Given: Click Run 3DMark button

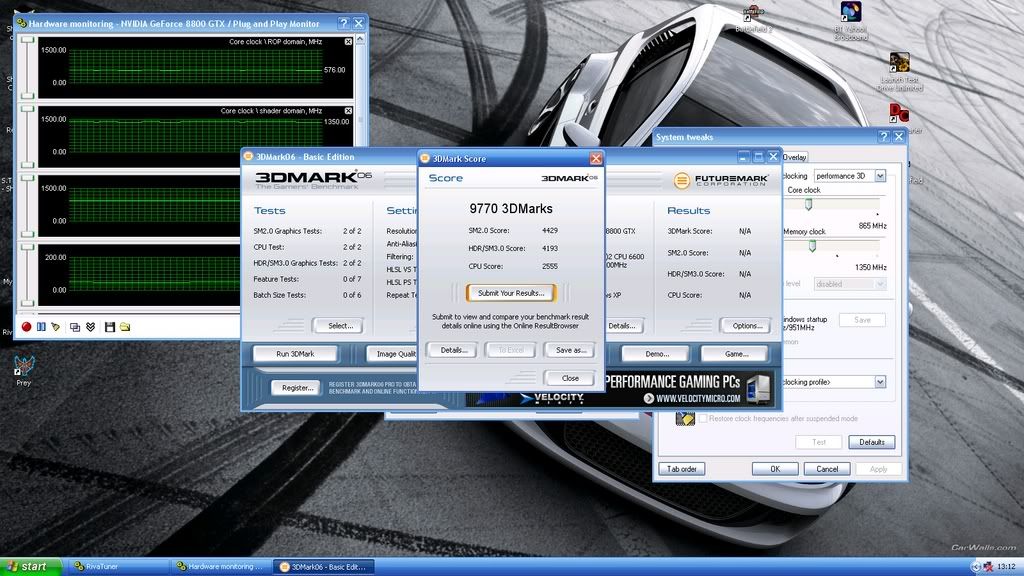Looking at the screenshot, I should 295,353.
